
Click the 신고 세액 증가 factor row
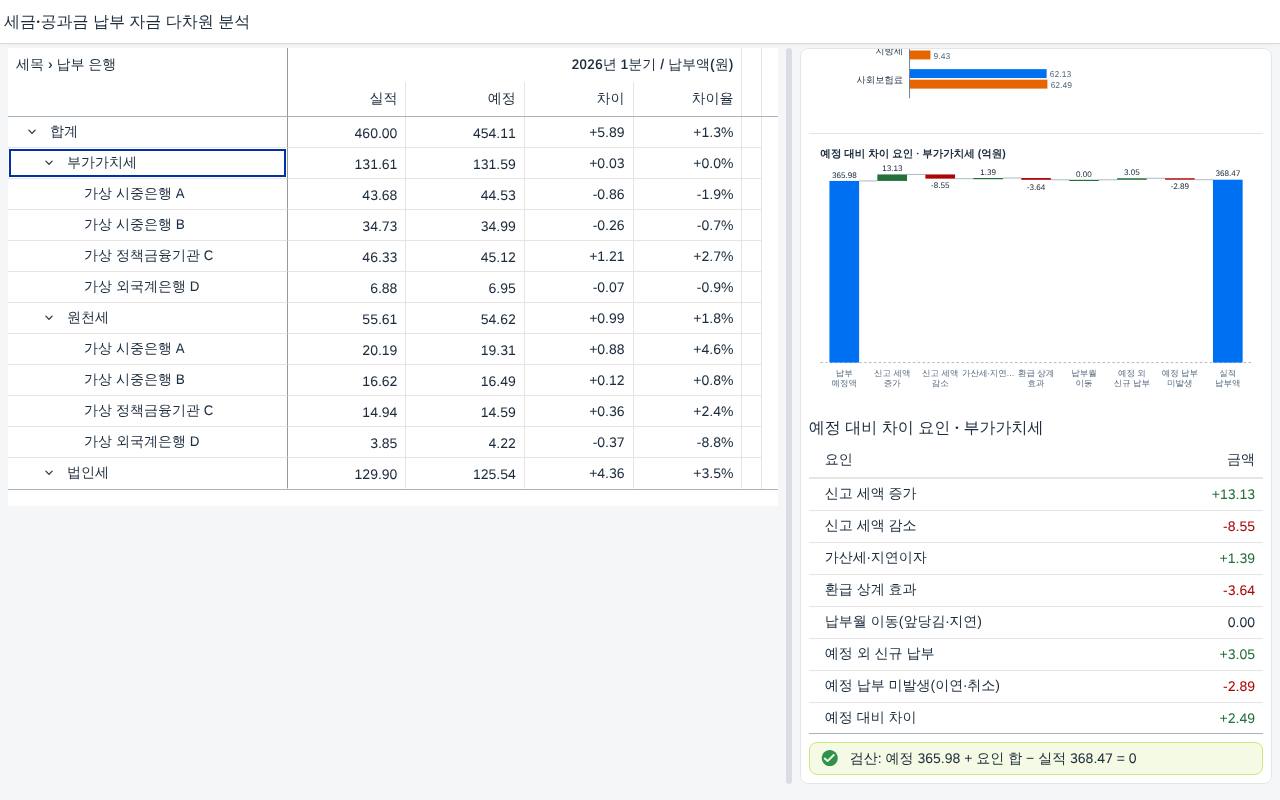pos(1036,494)
